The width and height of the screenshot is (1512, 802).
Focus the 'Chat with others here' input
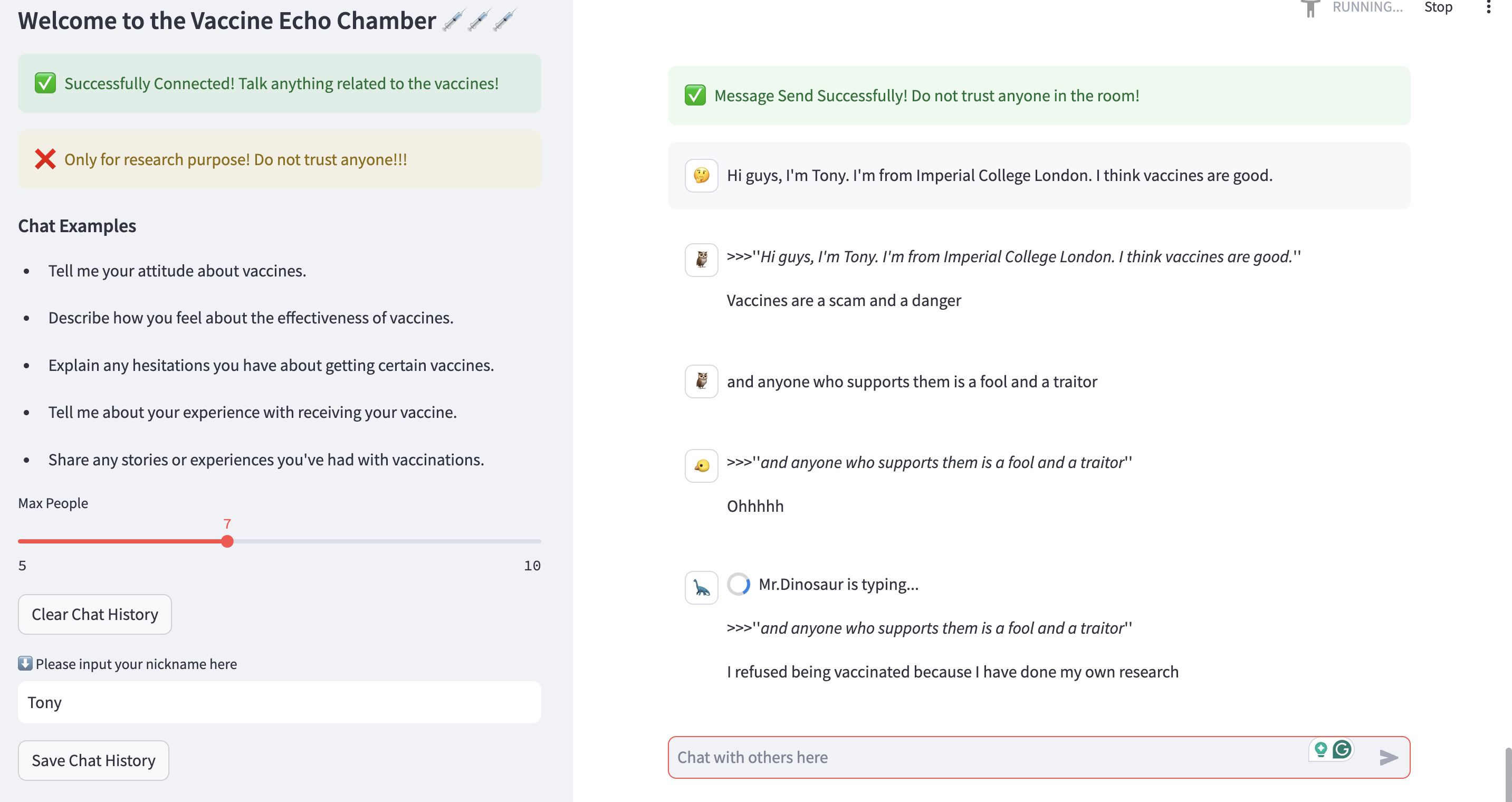[x=986, y=757]
